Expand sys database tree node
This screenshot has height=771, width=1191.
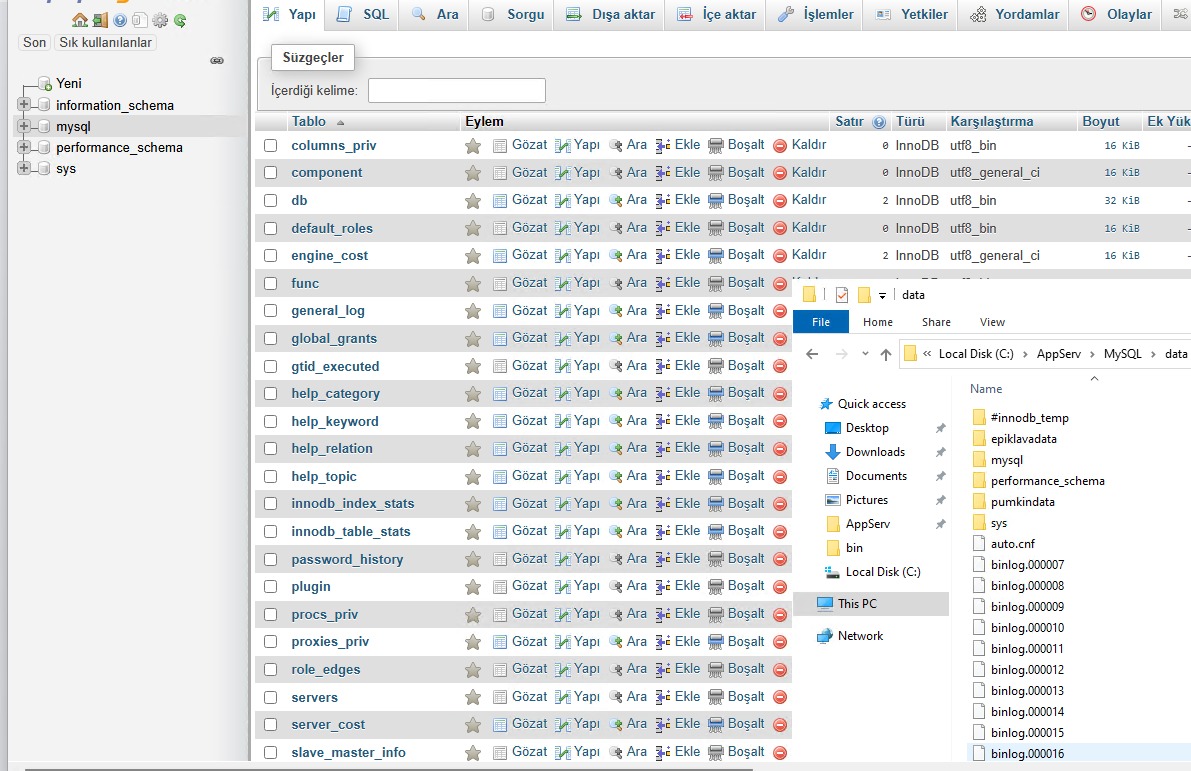24,168
